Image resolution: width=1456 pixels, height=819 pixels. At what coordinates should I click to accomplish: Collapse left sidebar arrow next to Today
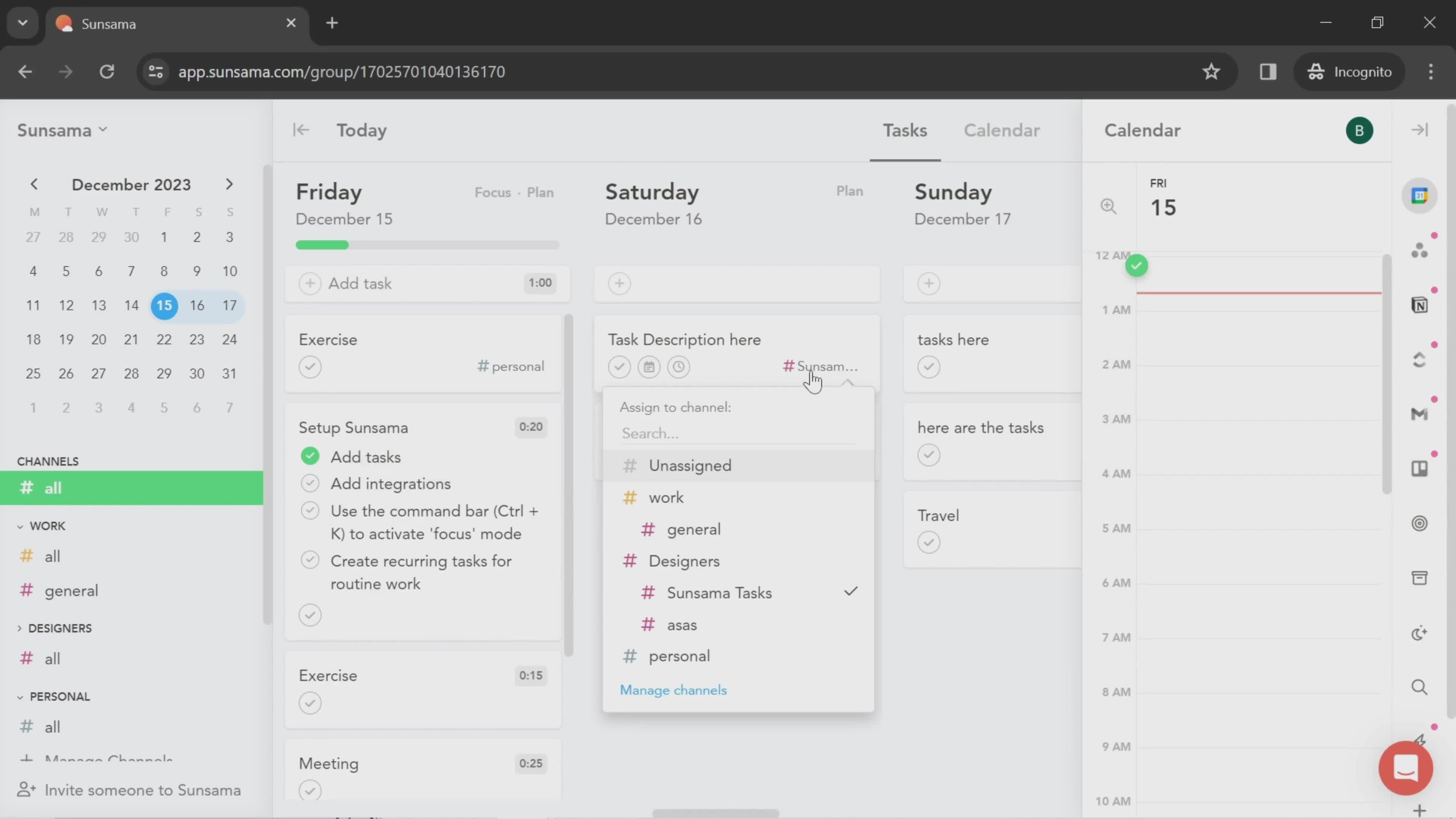click(x=301, y=130)
